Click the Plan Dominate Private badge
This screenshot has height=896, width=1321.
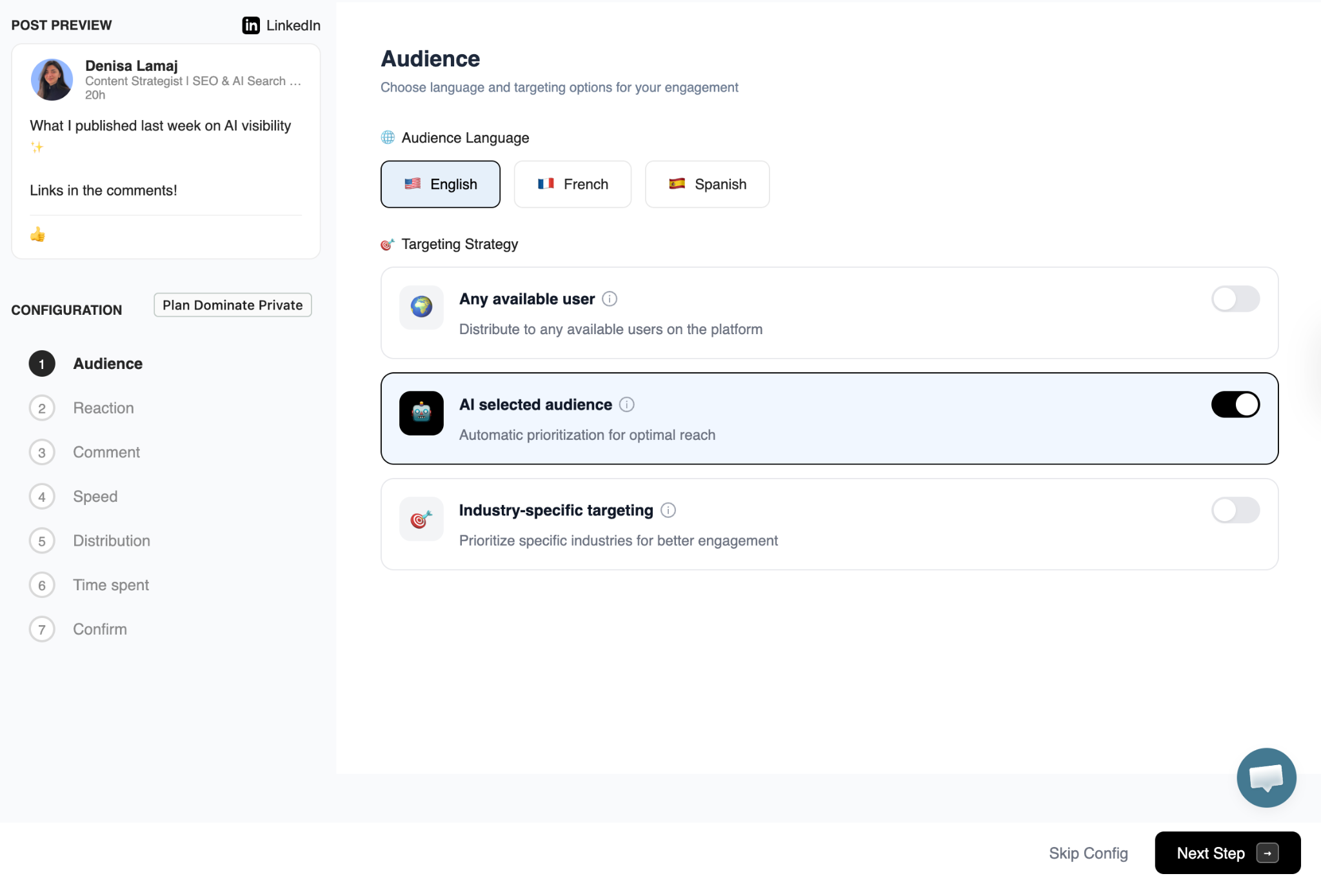coord(232,304)
